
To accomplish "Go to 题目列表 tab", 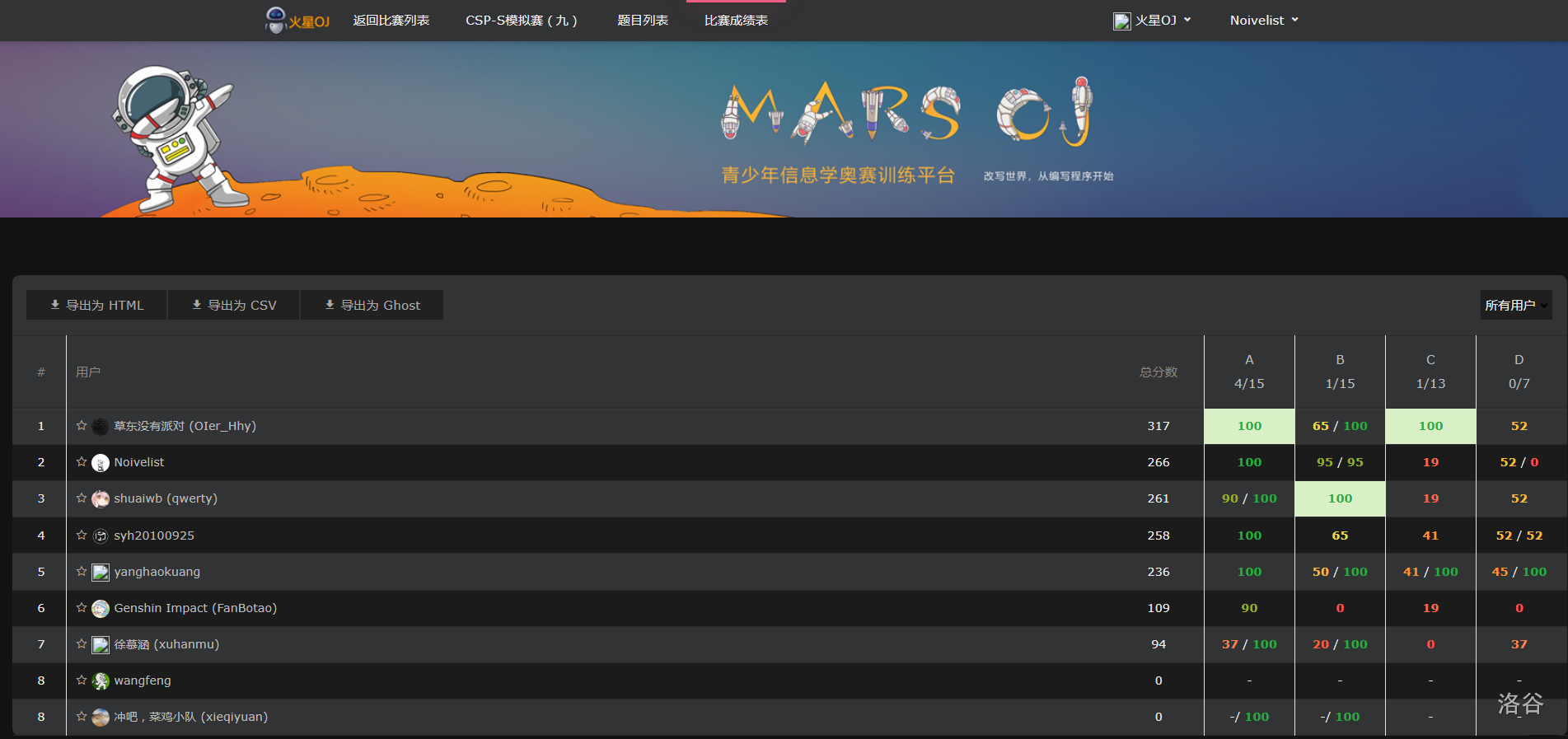I will pos(643,21).
